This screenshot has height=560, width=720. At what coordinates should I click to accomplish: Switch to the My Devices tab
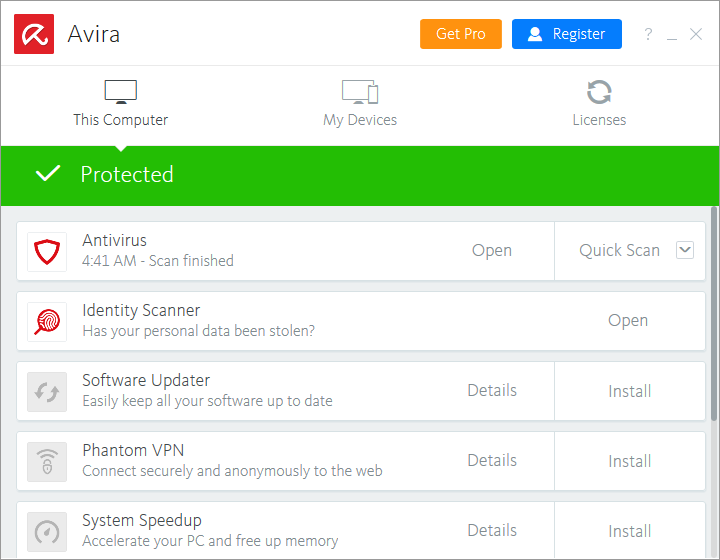(x=360, y=105)
